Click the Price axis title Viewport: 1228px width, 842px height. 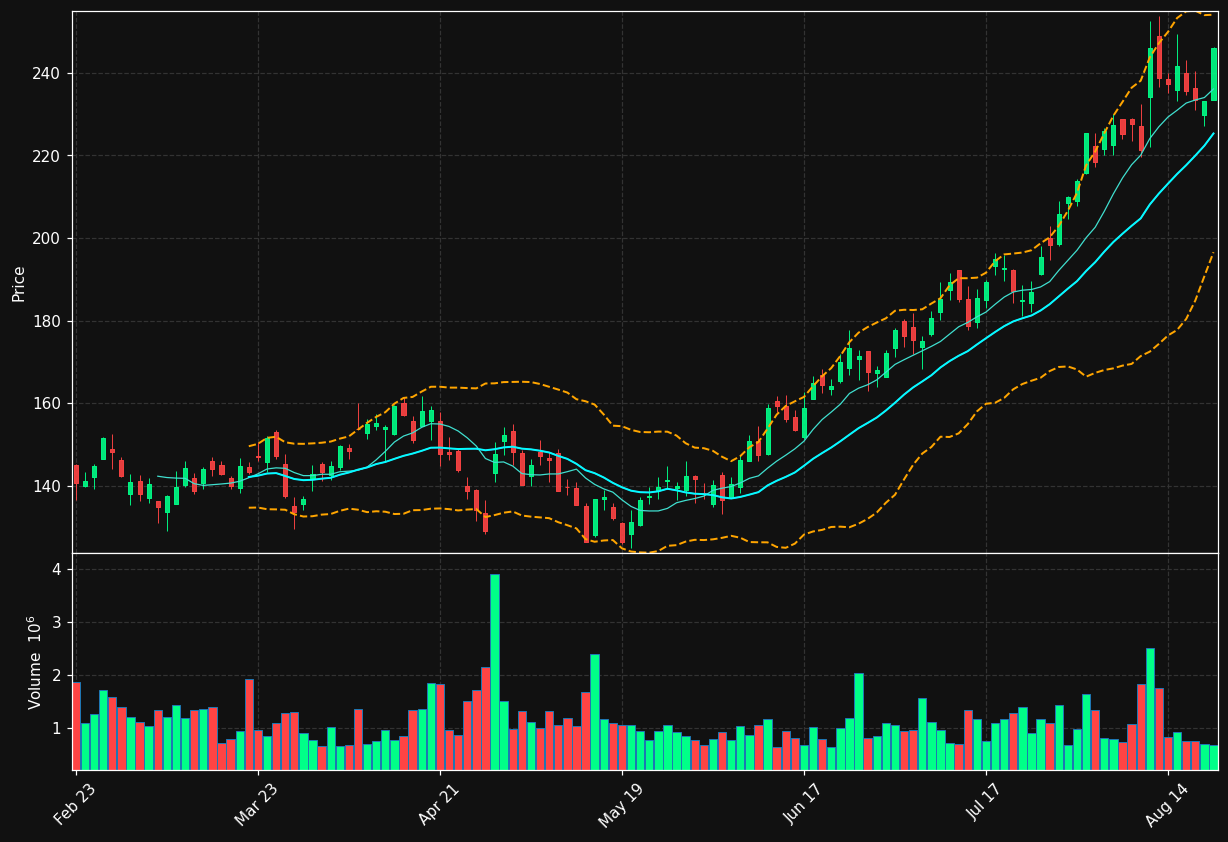coord(19,283)
